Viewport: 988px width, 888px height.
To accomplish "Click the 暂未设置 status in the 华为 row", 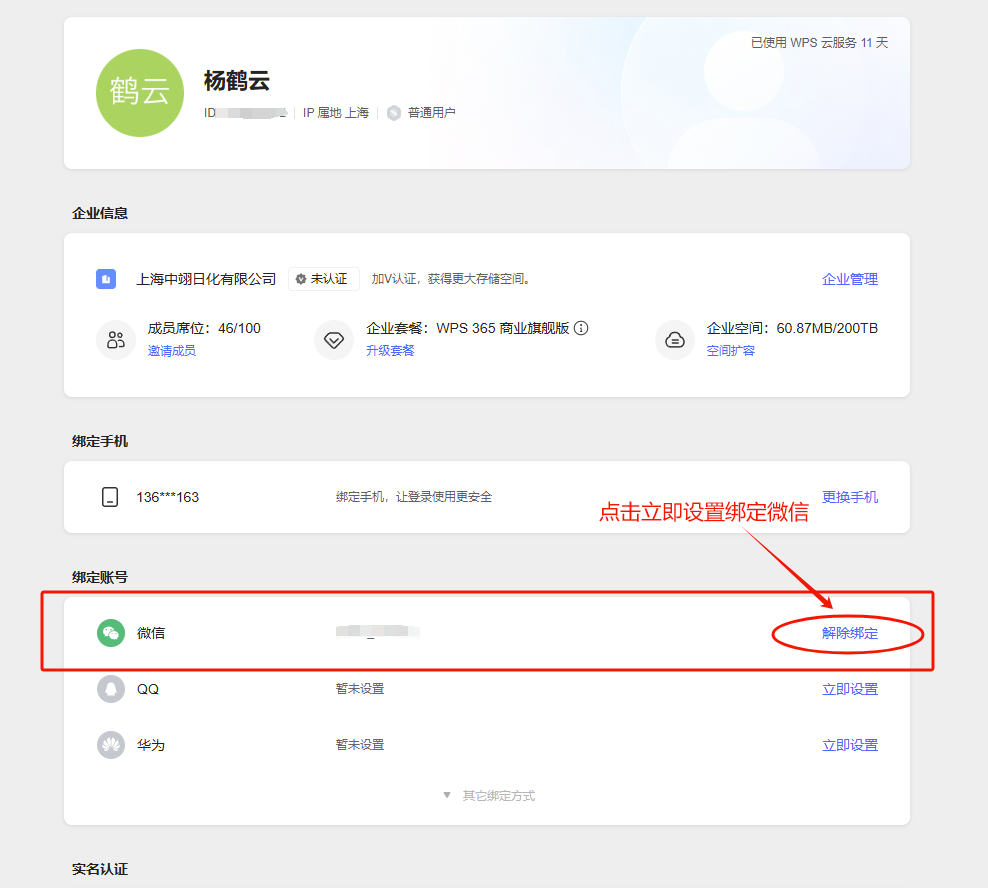I will (360, 745).
